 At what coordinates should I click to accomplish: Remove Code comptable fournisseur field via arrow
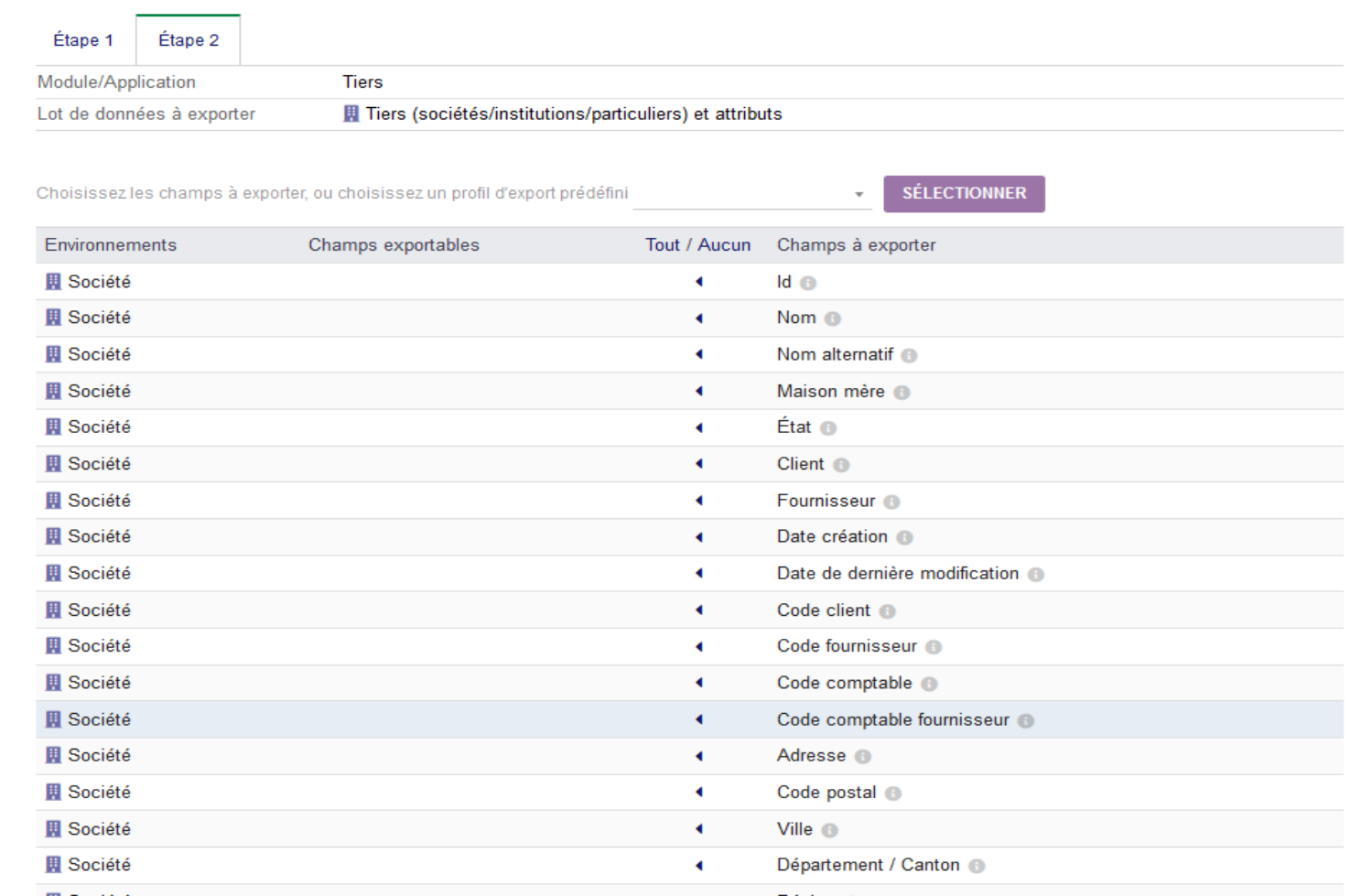click(x=699, y=719)
